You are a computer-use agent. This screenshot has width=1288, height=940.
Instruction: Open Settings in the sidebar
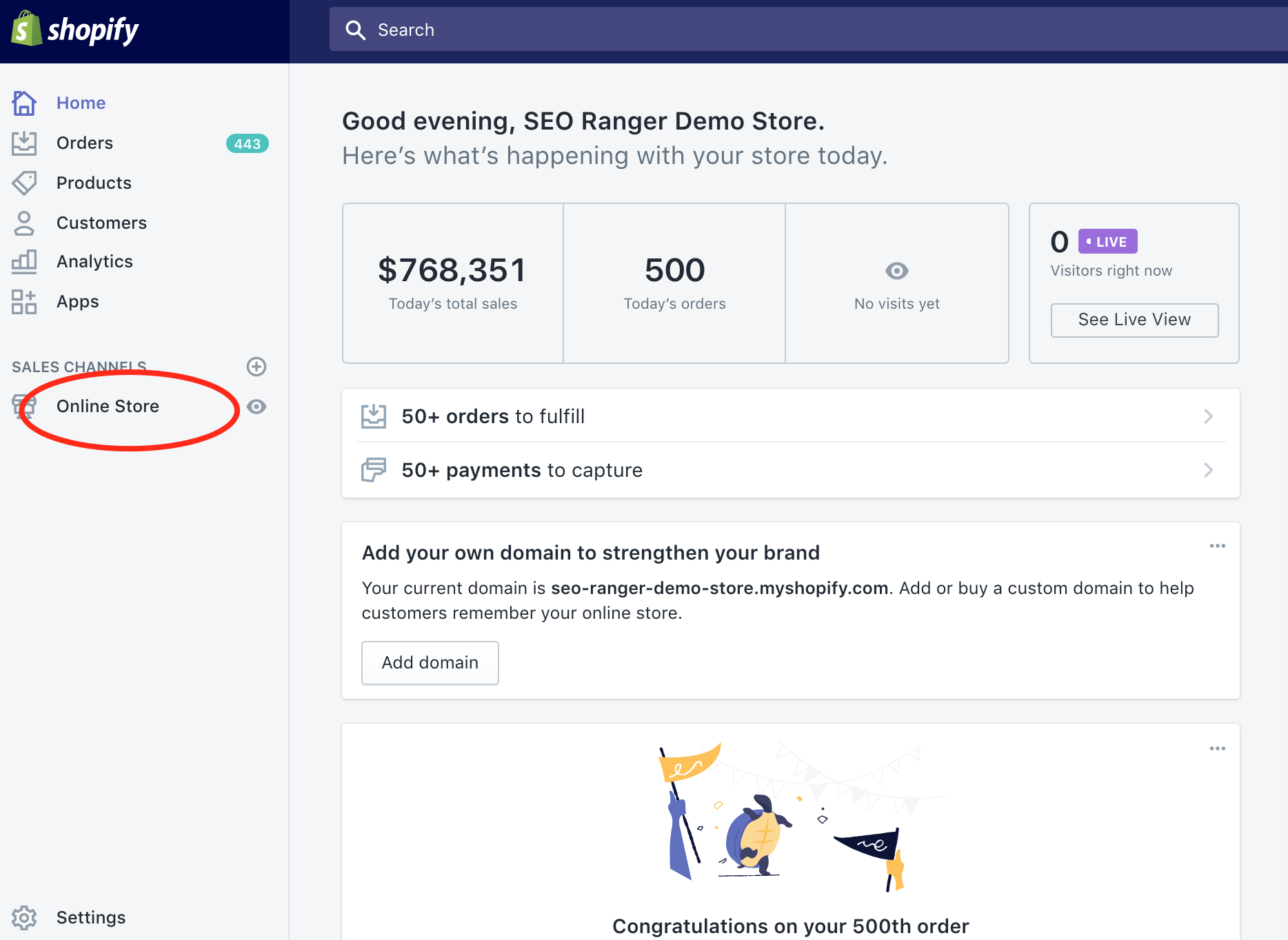[91, 917]
